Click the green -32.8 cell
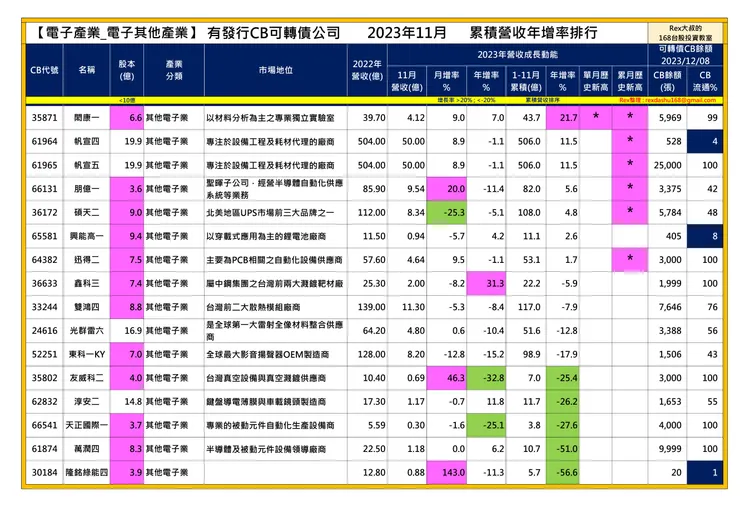 click(486, 378)
